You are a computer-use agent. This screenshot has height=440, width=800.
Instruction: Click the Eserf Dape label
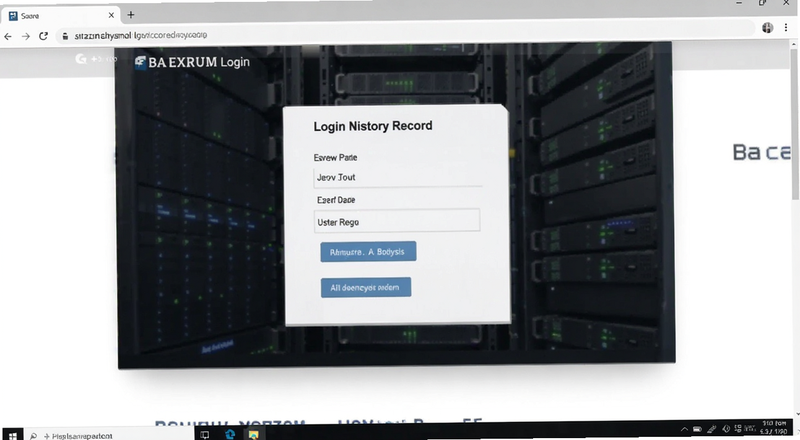[336, 200]
